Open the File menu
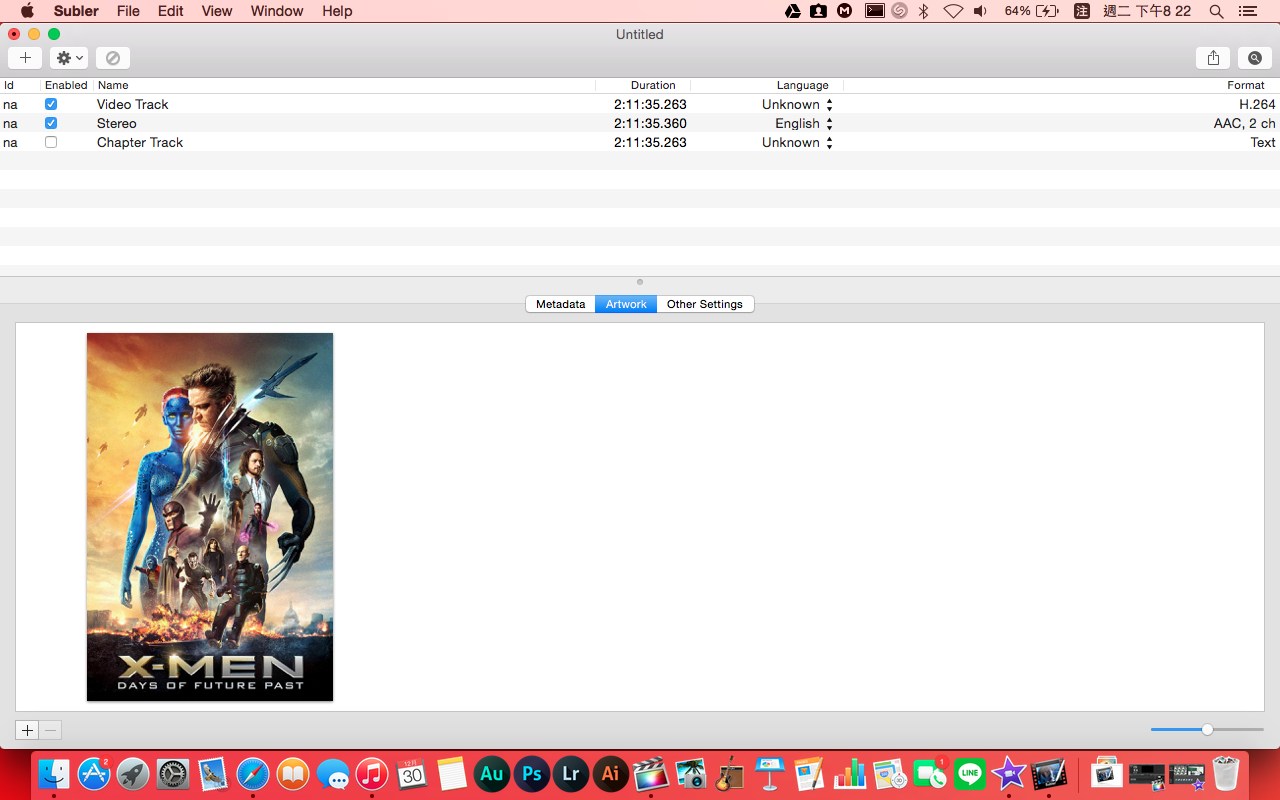 pos(128,11)
